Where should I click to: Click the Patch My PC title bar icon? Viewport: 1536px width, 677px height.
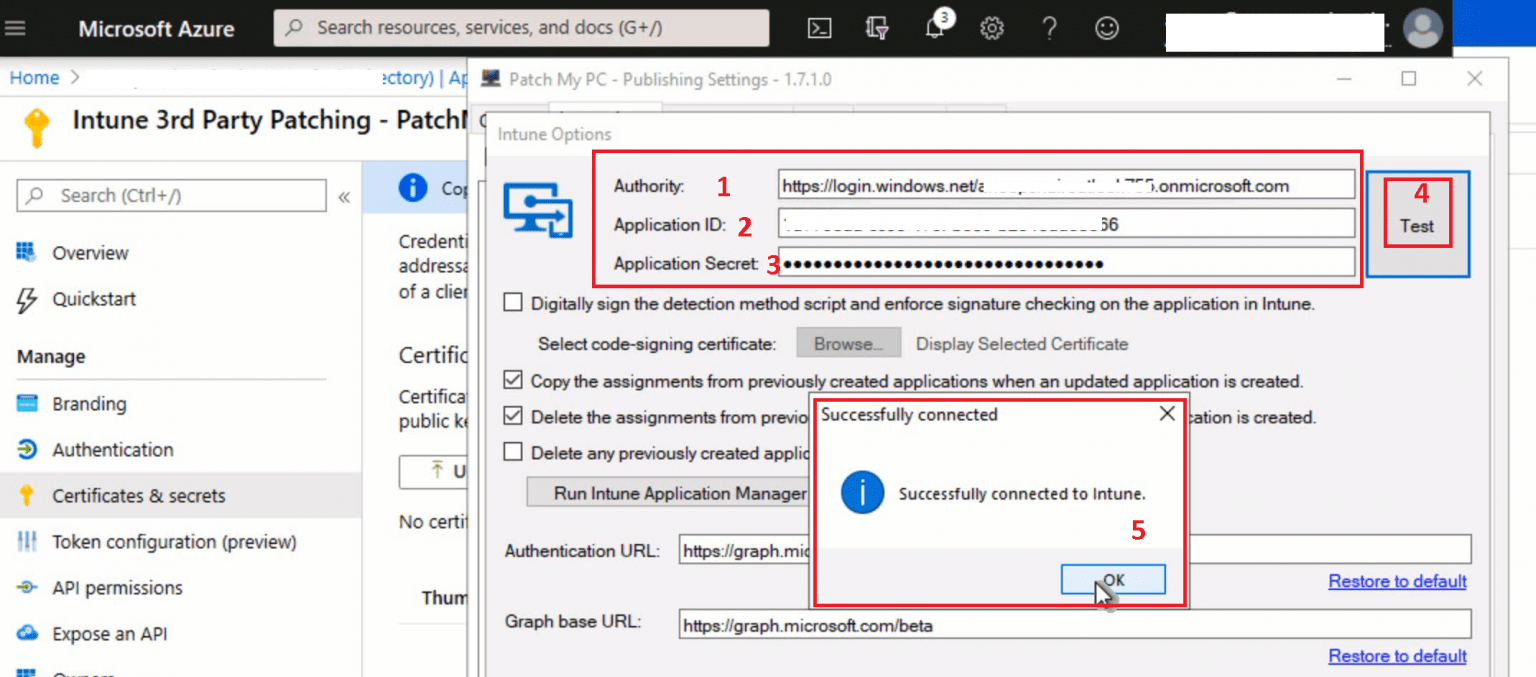[490, 79]
